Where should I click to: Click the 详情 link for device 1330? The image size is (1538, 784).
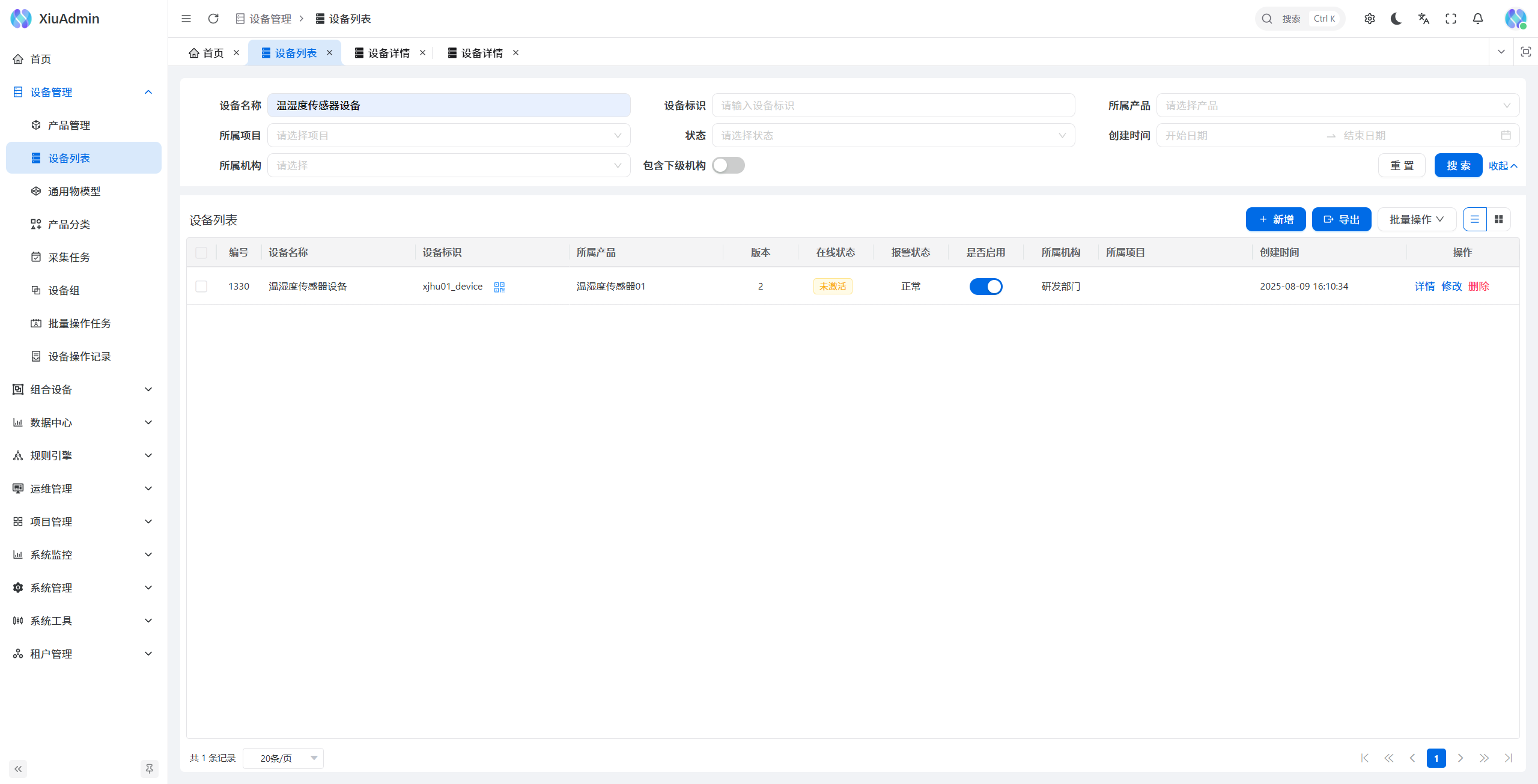point(1424,287)
